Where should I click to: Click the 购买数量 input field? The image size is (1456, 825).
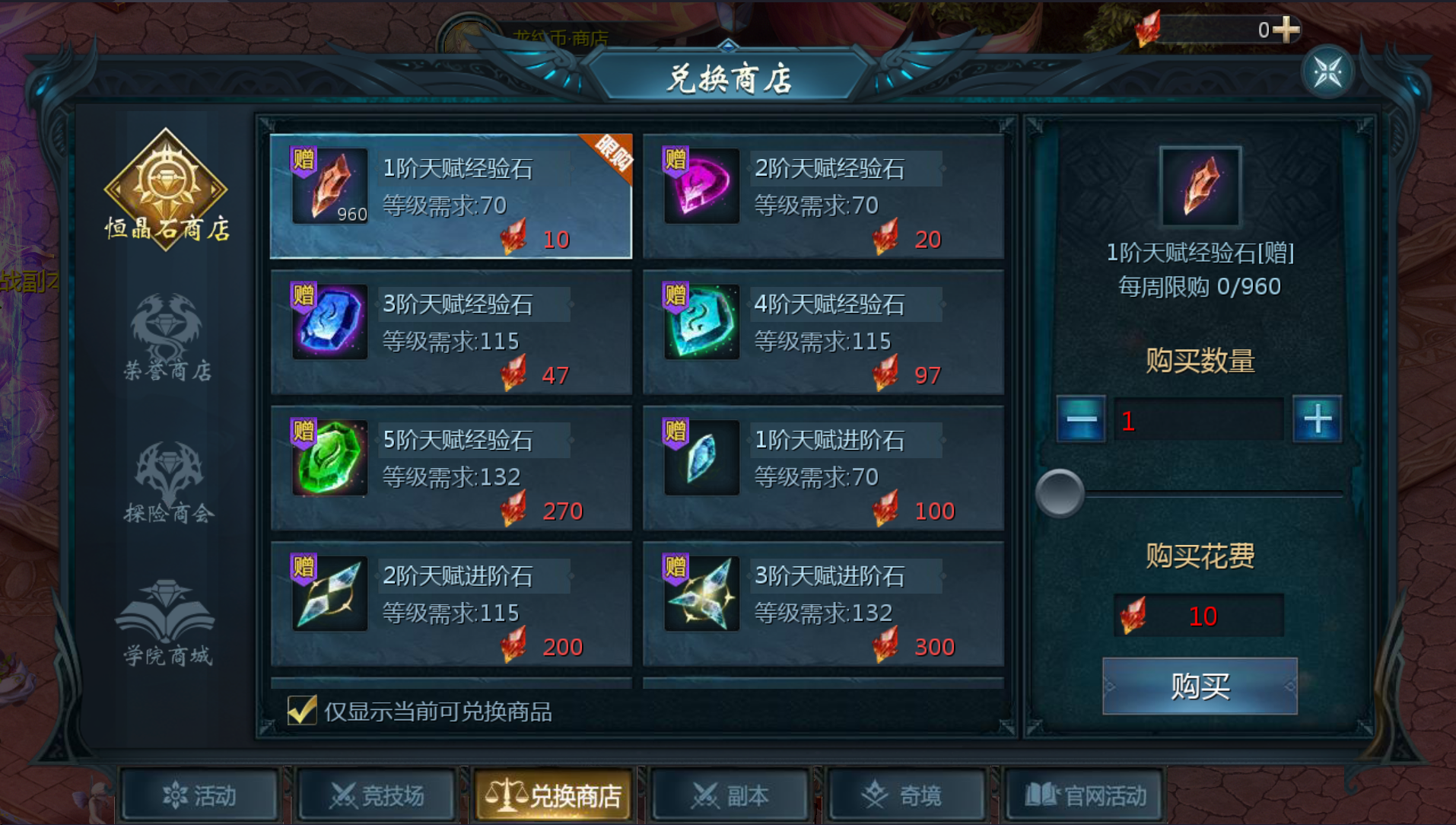click(1199, 419)
